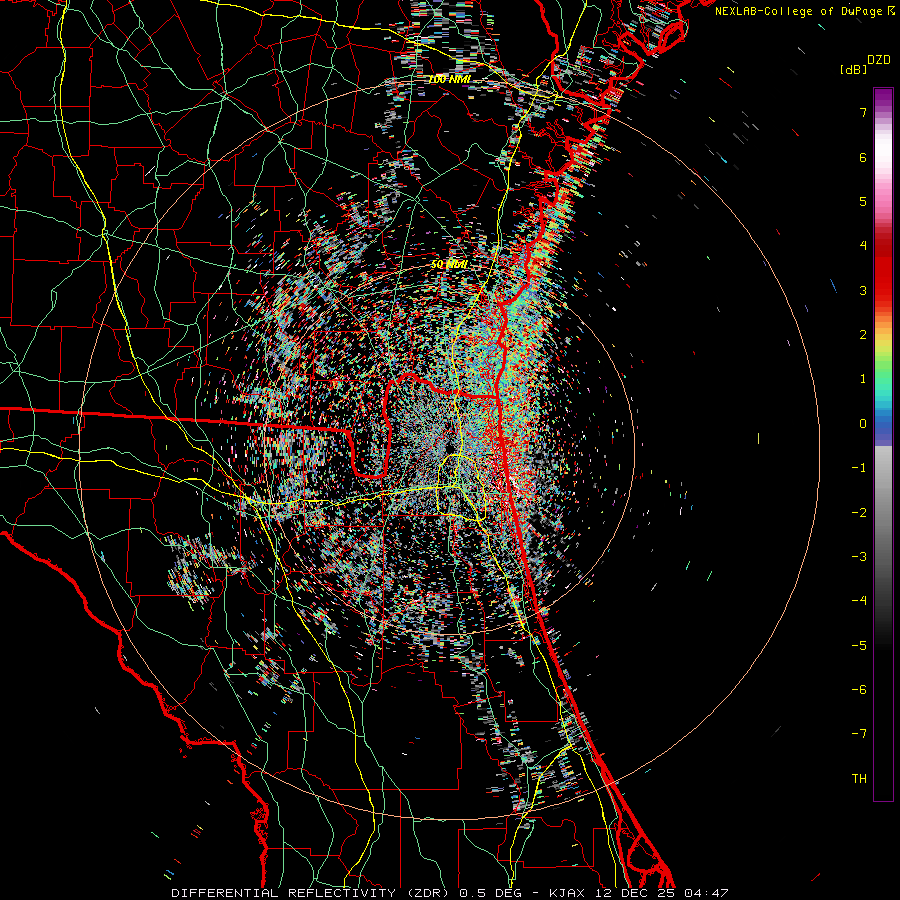This screenshot has height=900, width=900.
Task: Click the DZD label above the color scale
Action: pyautogui.click(x=879, y=60)
